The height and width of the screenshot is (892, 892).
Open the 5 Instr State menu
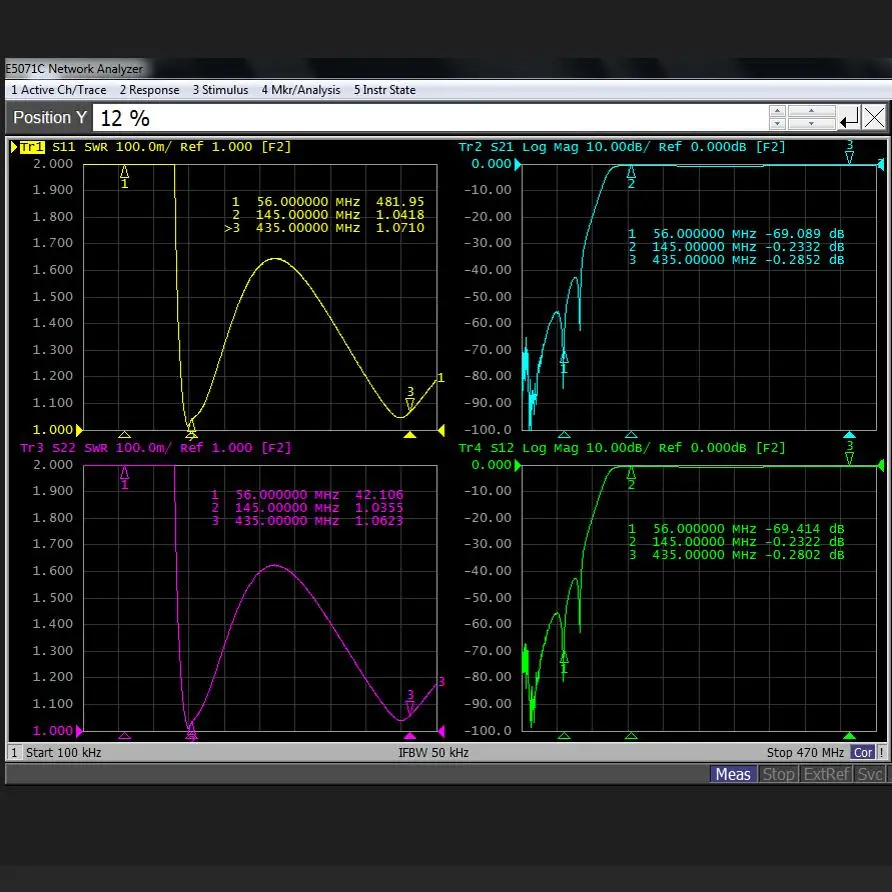click(384, 90)
